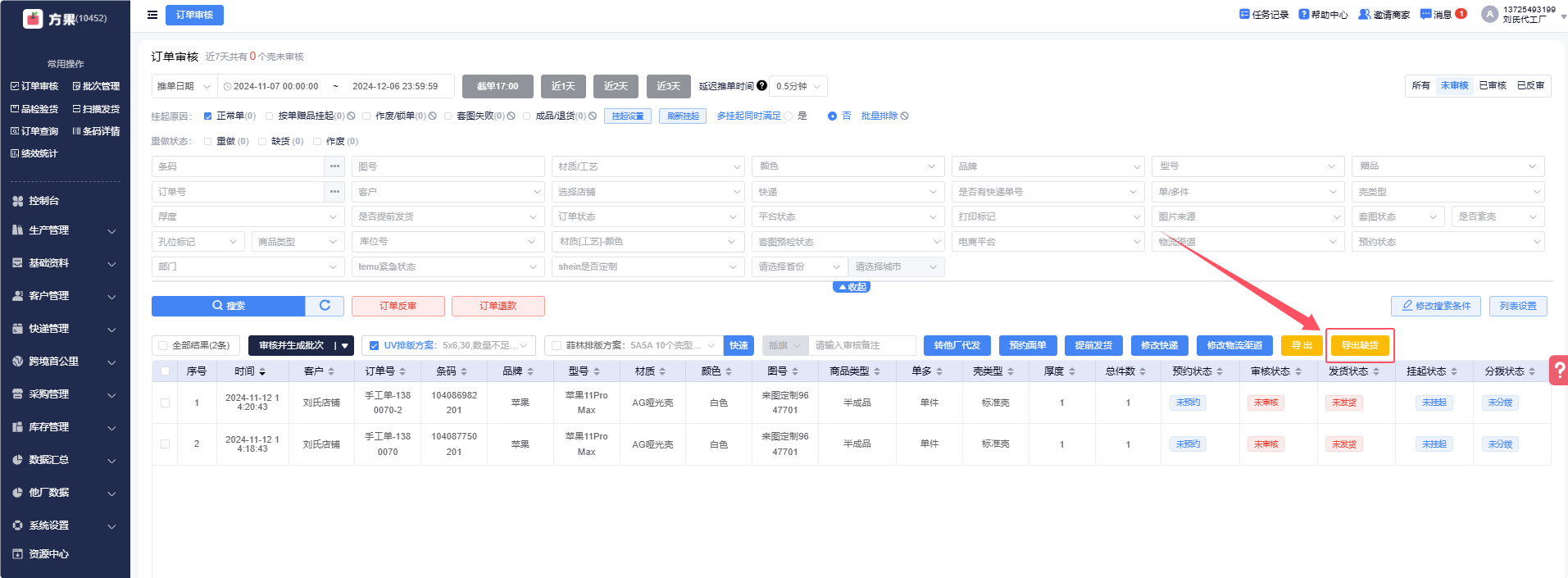Open 帮助中心 help center icon

1303,15
